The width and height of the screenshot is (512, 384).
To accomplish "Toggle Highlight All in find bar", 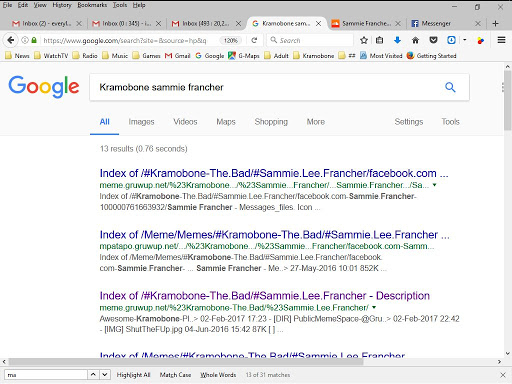I will [x=133, y=375].
